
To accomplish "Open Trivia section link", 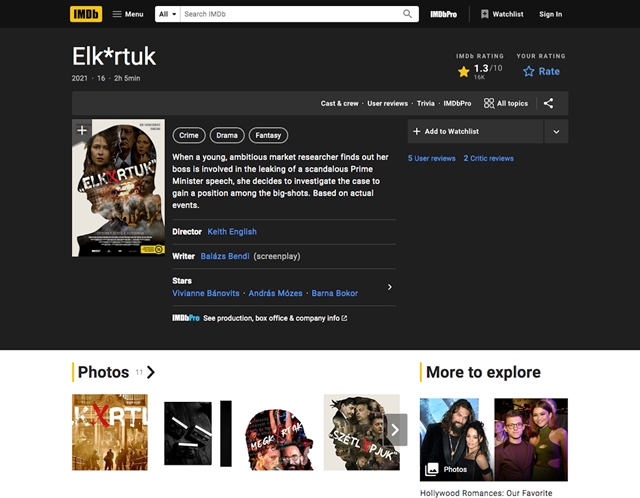I will [425, 103].
